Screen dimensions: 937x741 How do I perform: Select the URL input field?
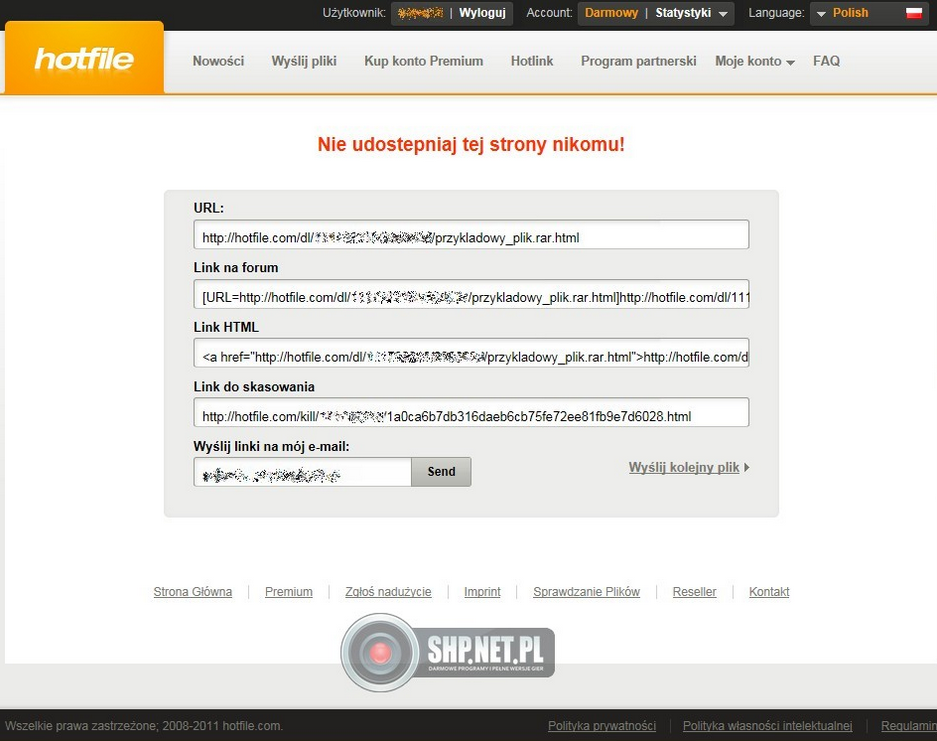(x=471, y=234)
